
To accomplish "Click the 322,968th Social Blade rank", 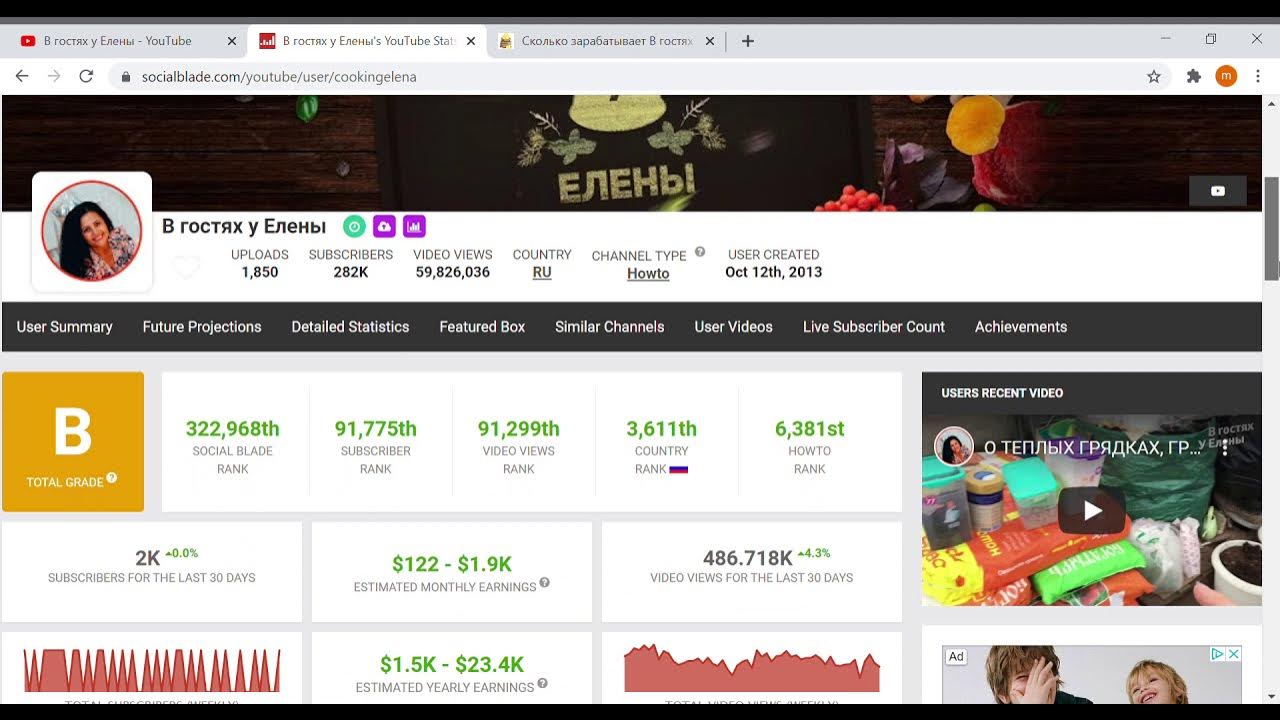I will (232, 429).
